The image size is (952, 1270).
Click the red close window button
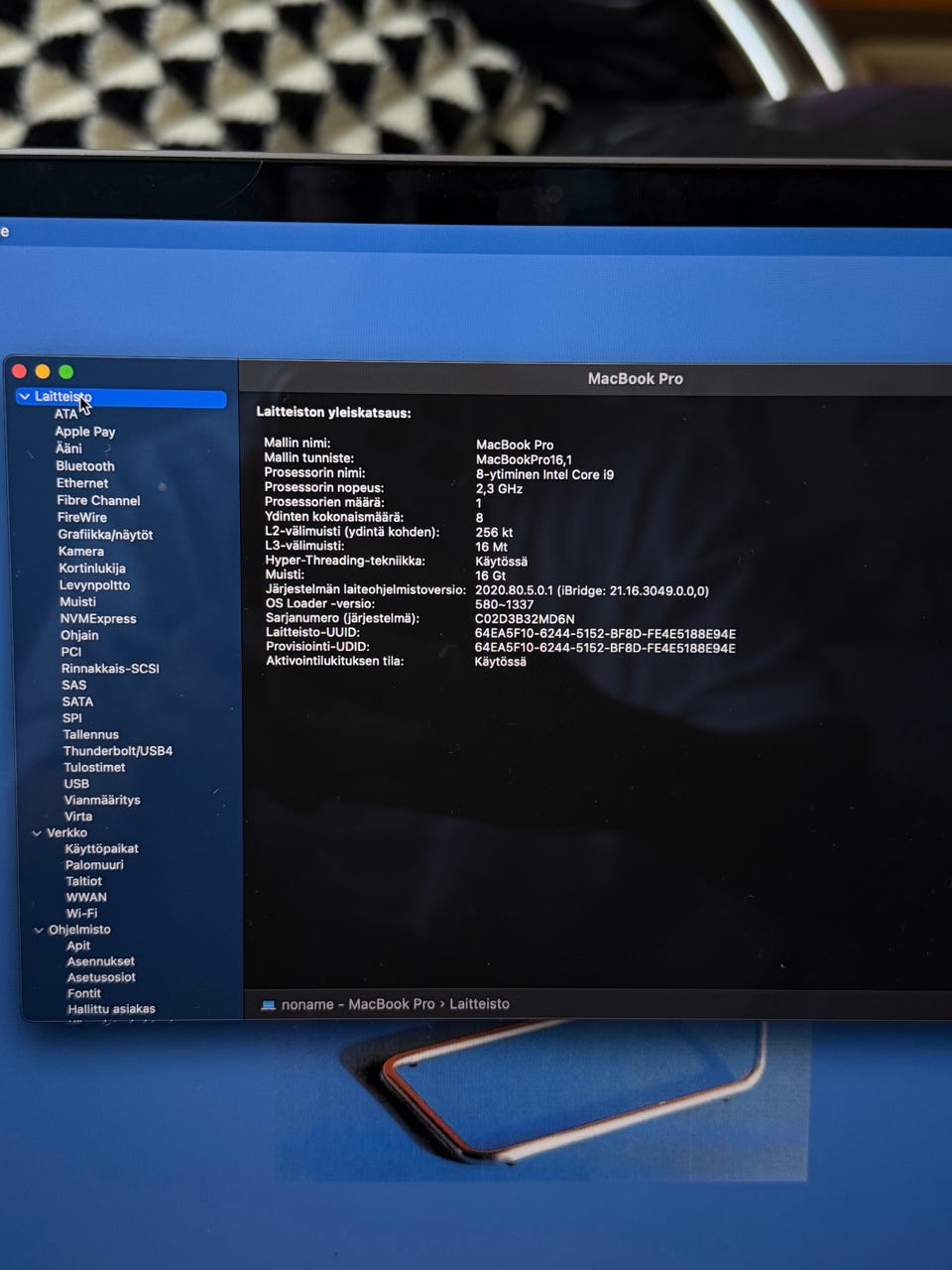tap(19, 372)
